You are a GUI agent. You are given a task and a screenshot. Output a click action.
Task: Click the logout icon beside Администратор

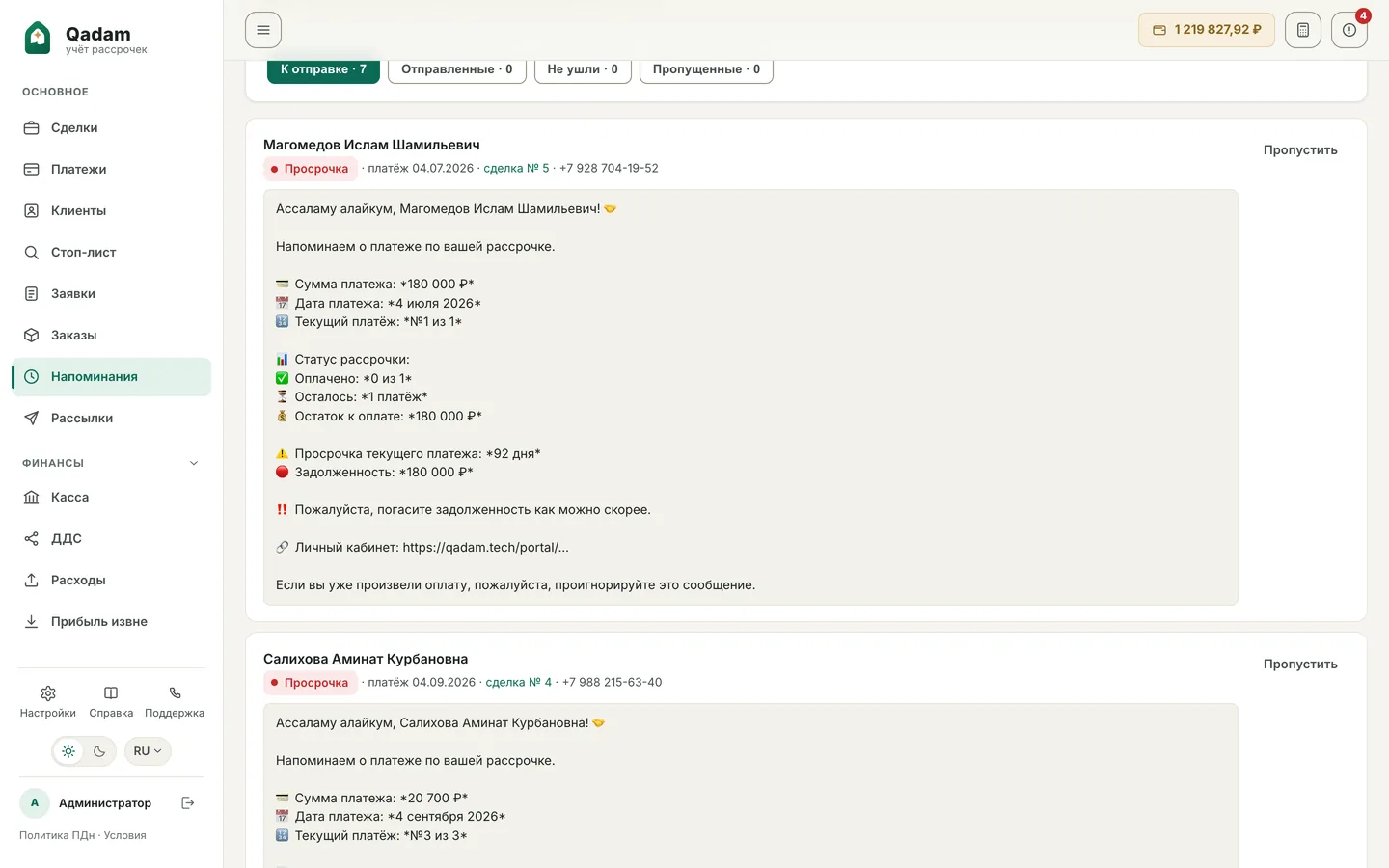click(188, 803)
